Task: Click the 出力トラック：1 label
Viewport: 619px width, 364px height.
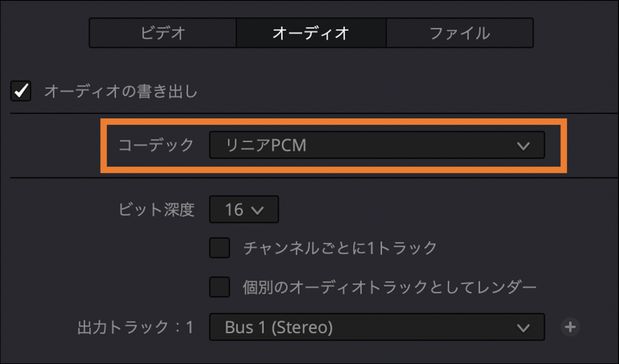Action: pos(135,327)
